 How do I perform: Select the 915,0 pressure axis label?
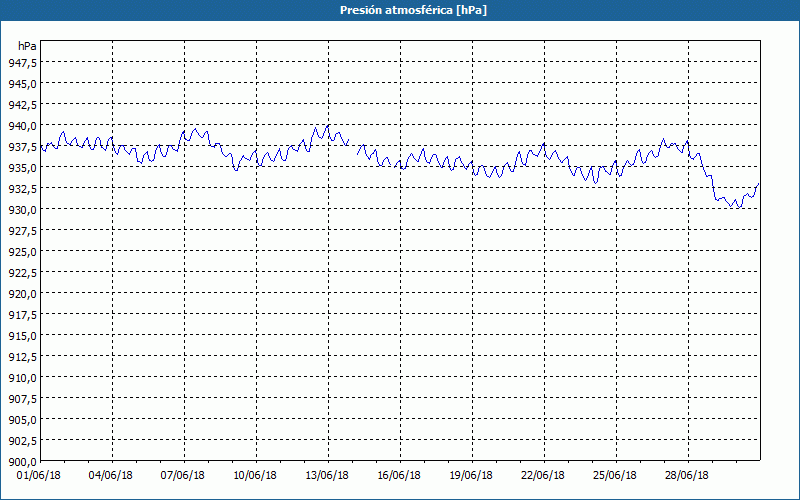point(22,336)
